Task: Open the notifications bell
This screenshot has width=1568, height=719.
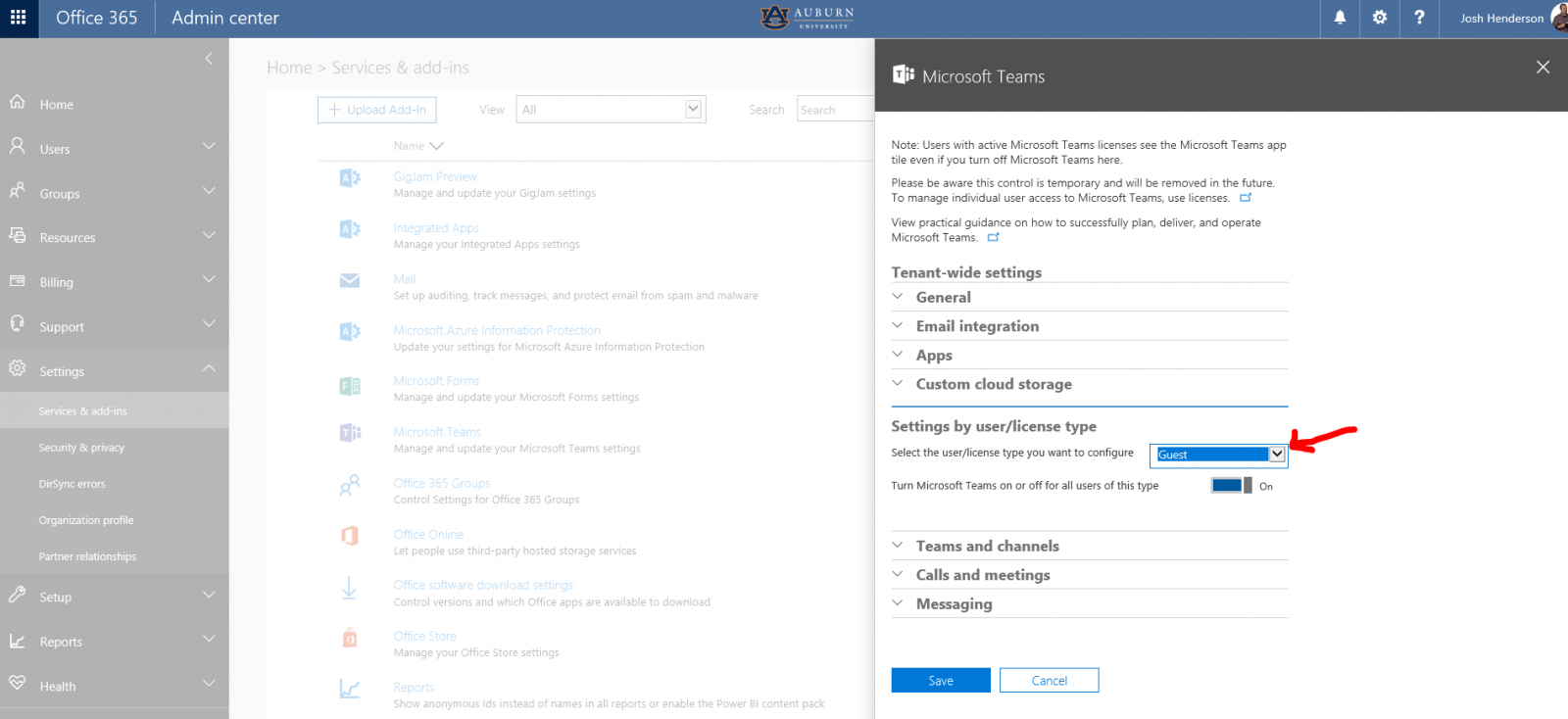Action: tap(1340, 18)
